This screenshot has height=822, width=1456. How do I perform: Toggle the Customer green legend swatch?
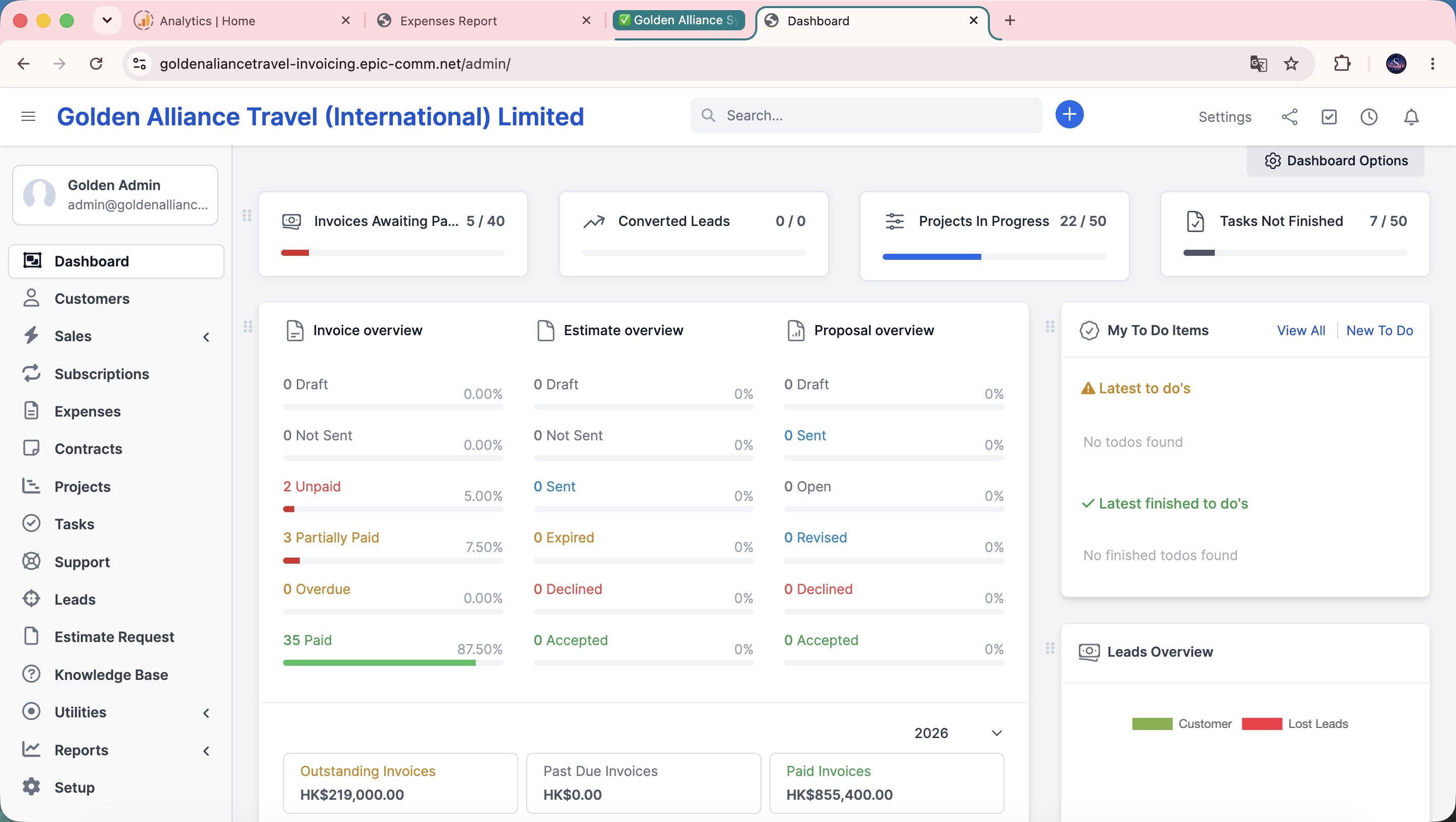[1152, 723]
